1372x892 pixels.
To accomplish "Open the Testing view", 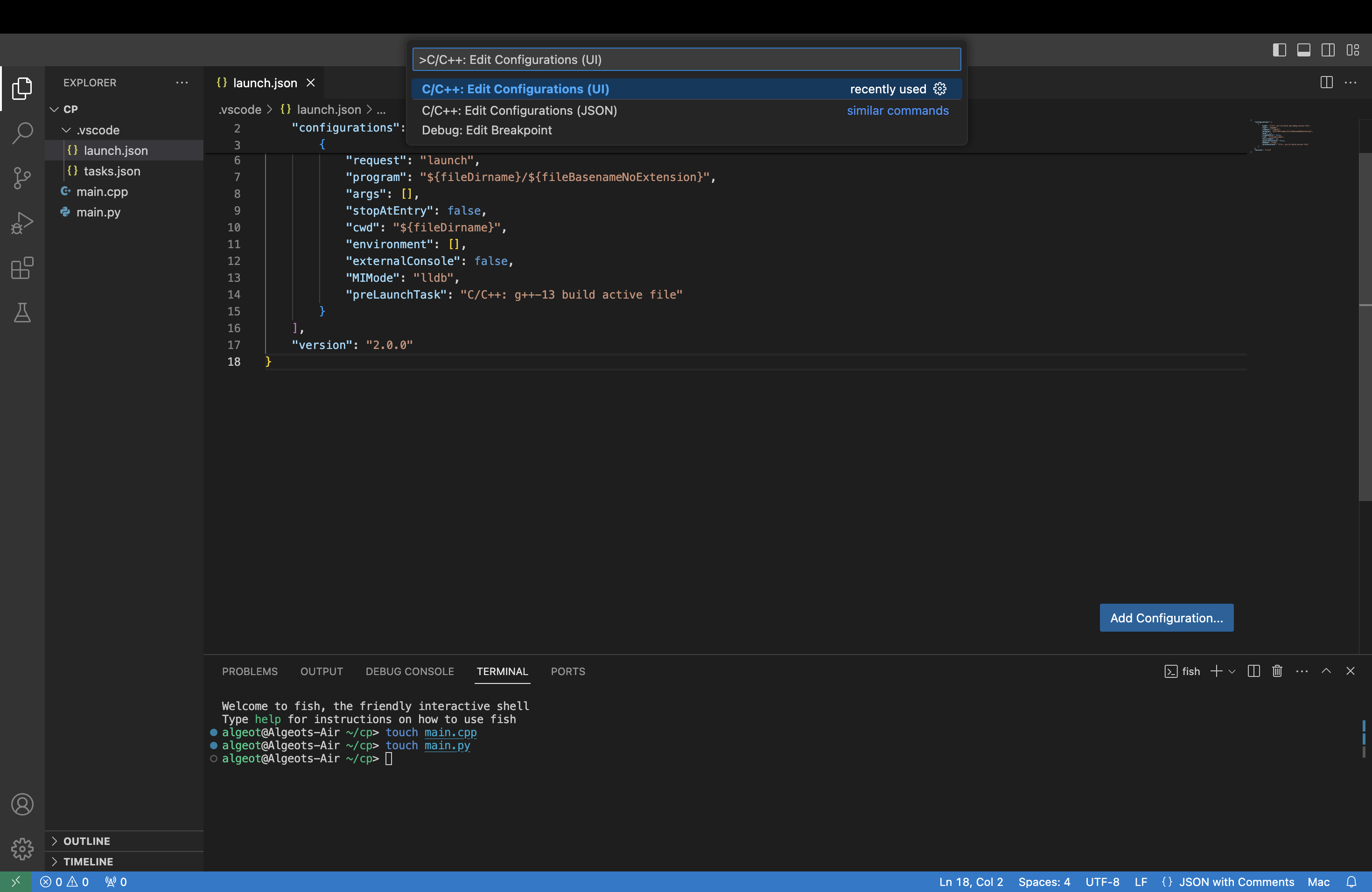I will (x=22, y=313).
